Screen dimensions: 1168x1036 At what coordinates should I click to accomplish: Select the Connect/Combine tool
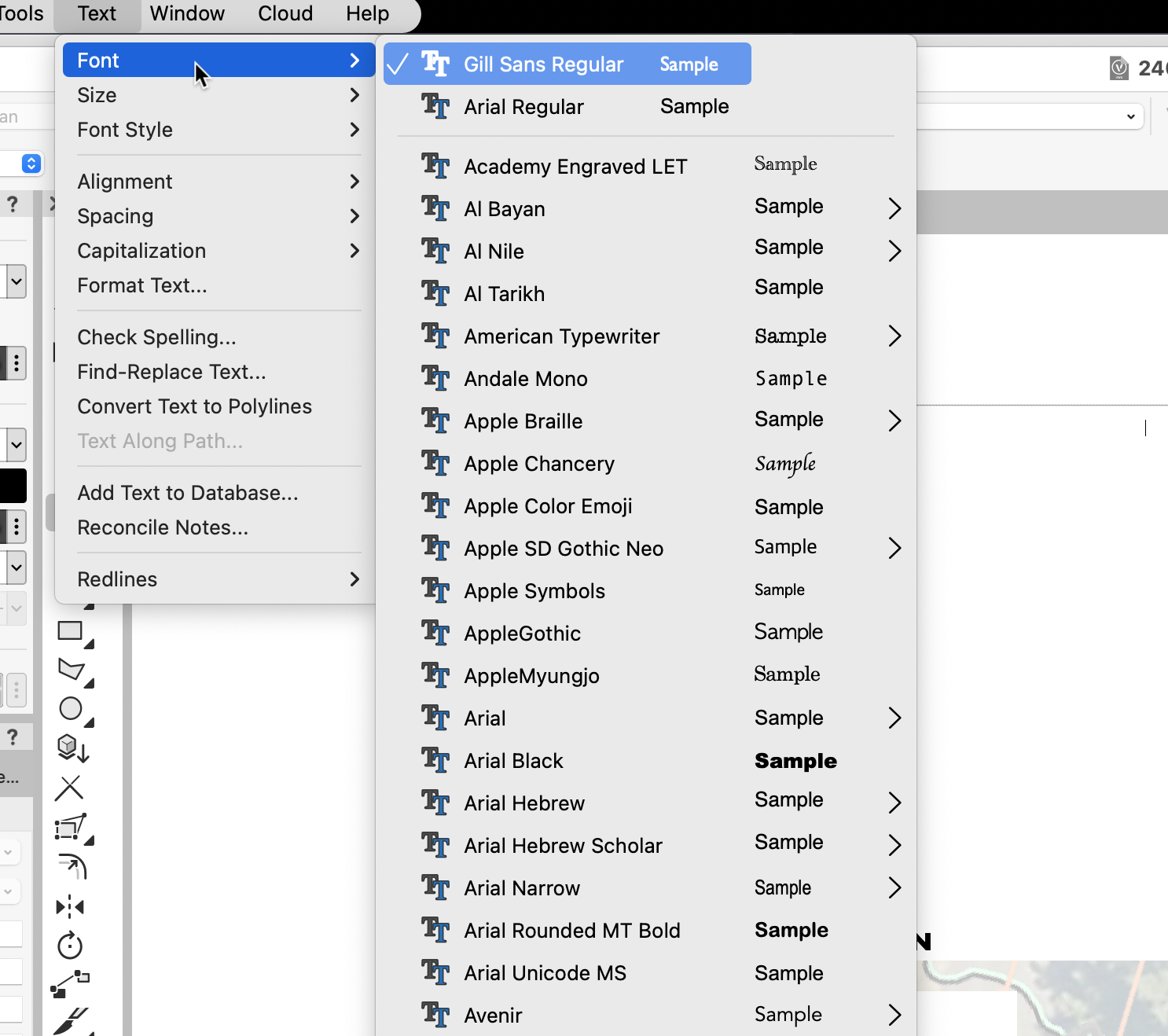(70, 984)
